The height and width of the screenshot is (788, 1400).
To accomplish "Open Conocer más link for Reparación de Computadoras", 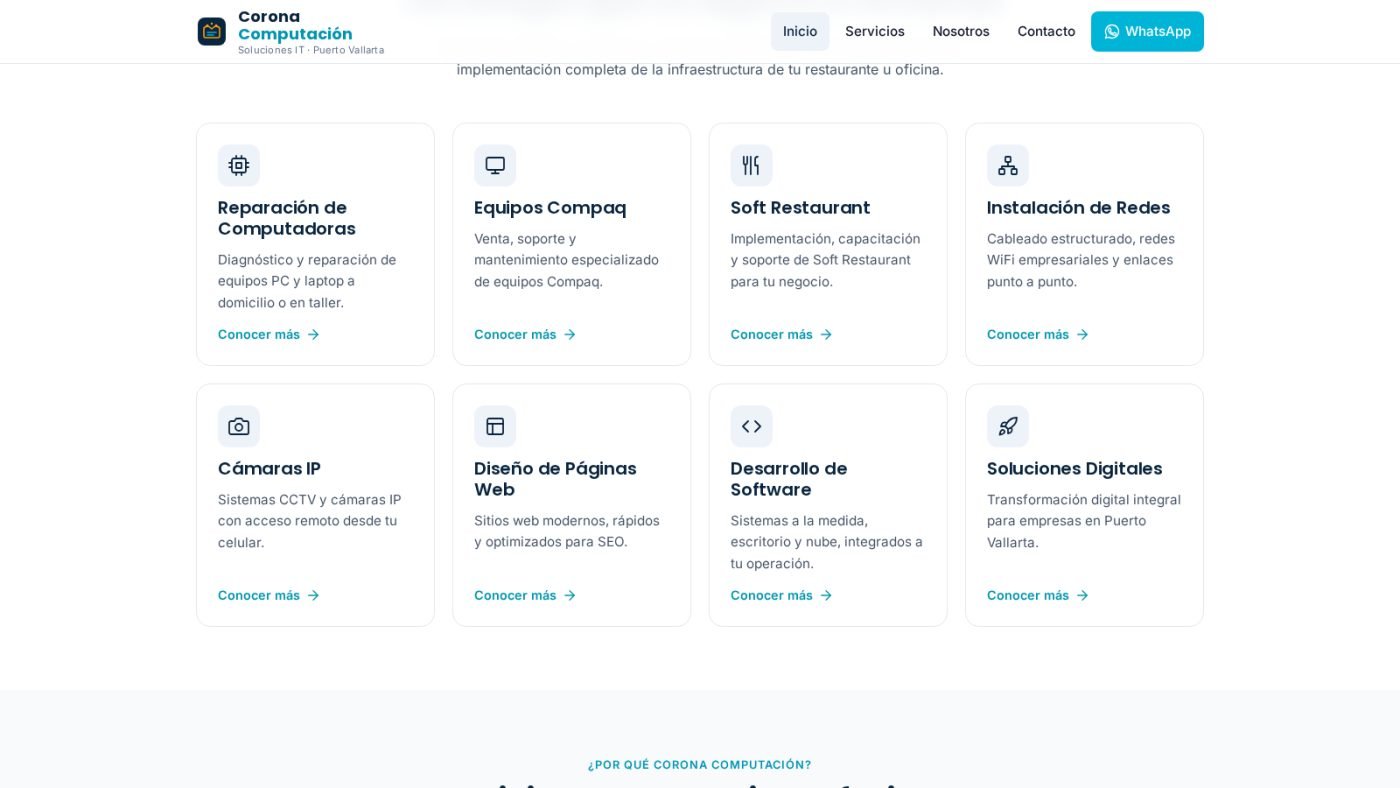I will click(269, 334).
